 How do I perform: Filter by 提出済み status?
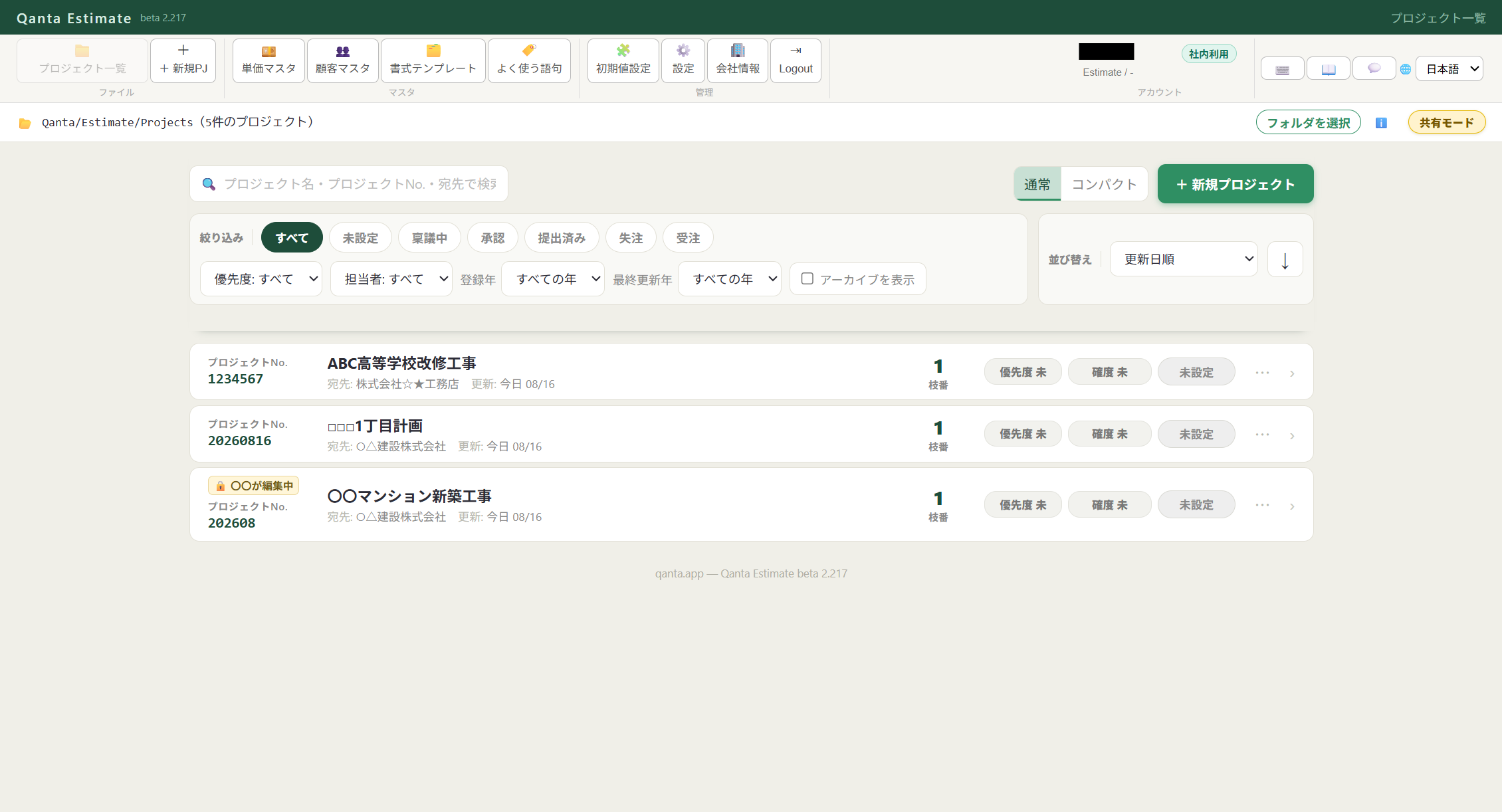tap(562, 238)
